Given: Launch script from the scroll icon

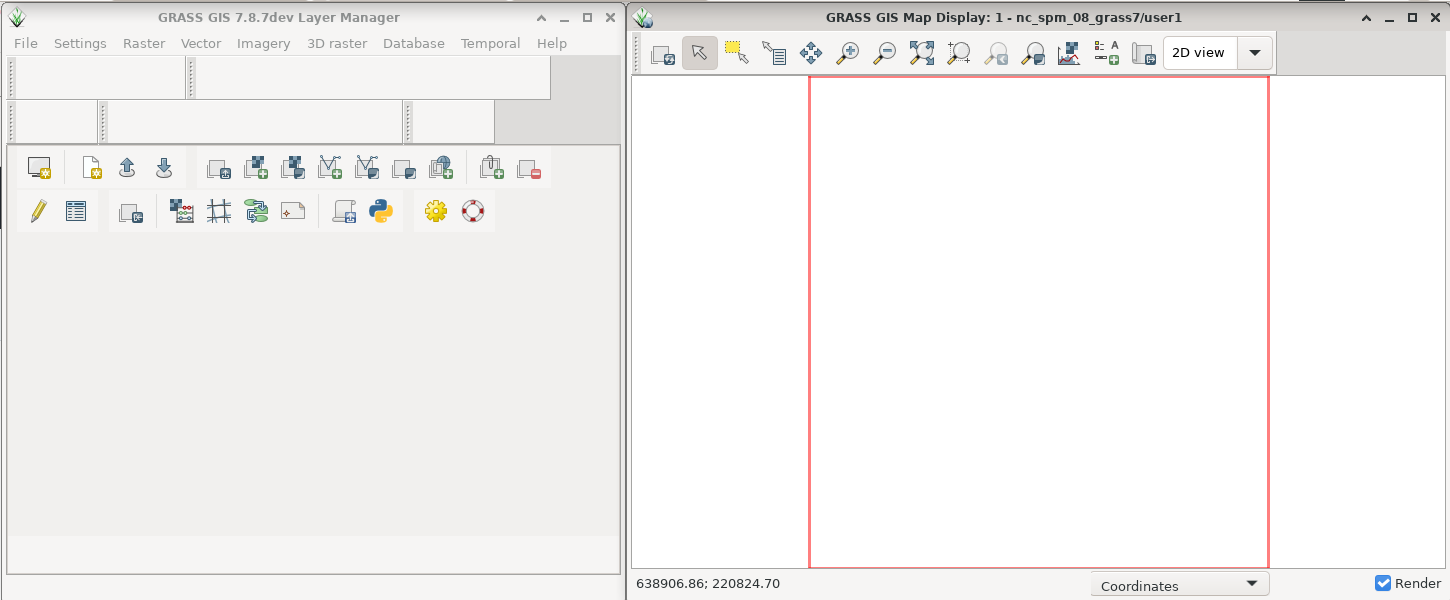Looking at the screenshot, I should (344, 211).
